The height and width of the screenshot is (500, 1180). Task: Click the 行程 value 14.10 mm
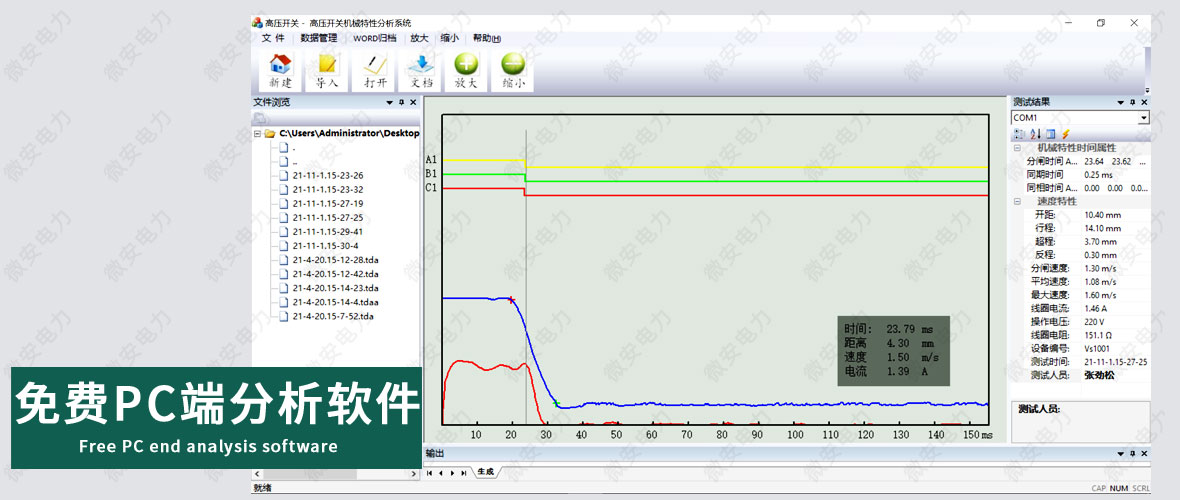(1102, 228)
